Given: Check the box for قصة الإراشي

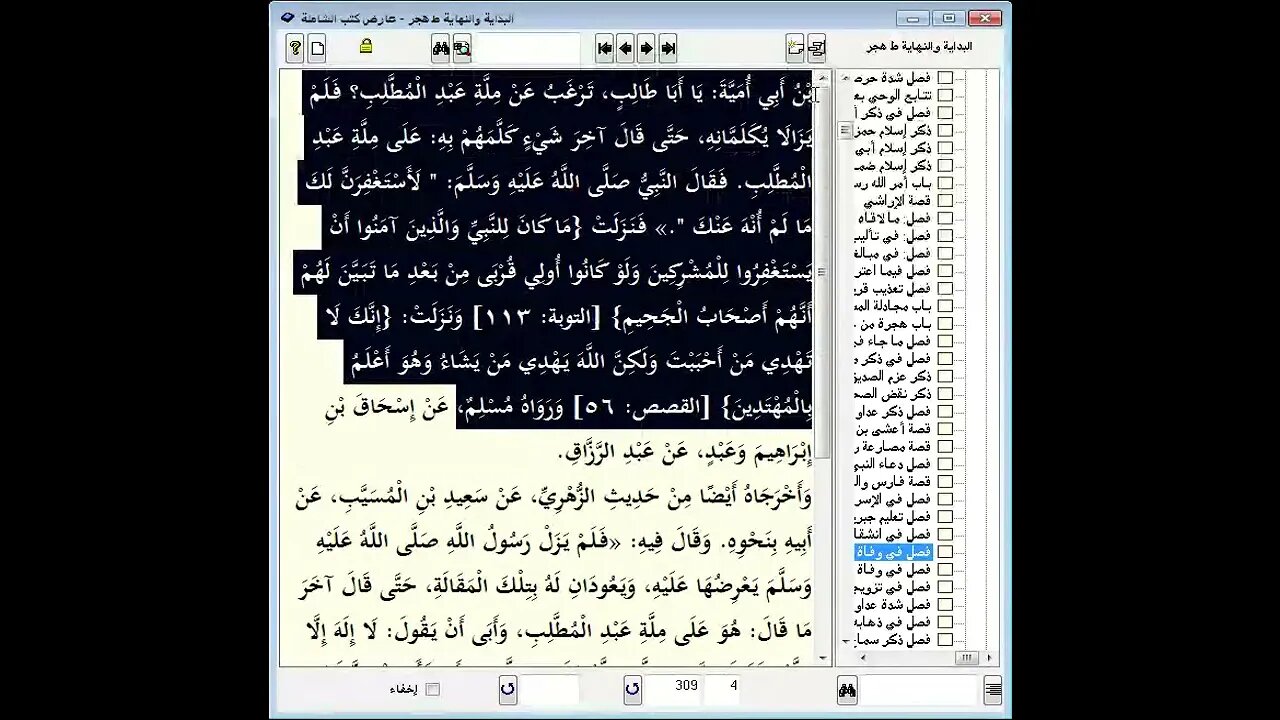Looking at the screenshot, I should click(945, 200).
